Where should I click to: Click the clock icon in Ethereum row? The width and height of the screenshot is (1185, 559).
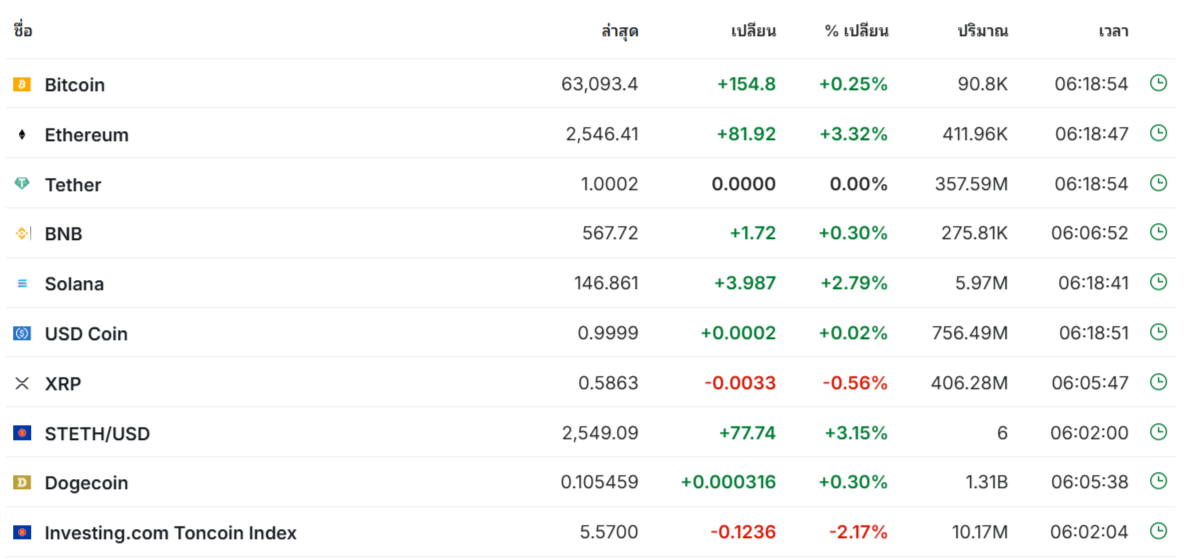click(x=1158, y=133)
